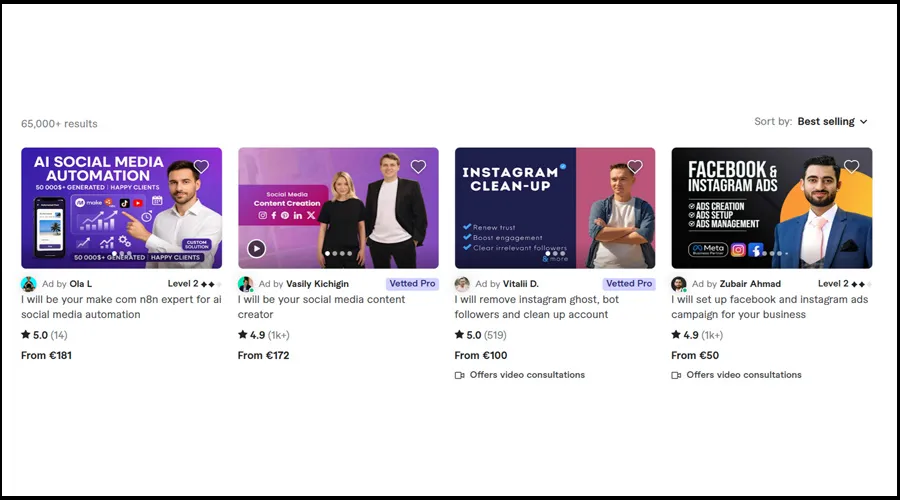Click Vasily Kichigin's profile avatar

(246, 284)
